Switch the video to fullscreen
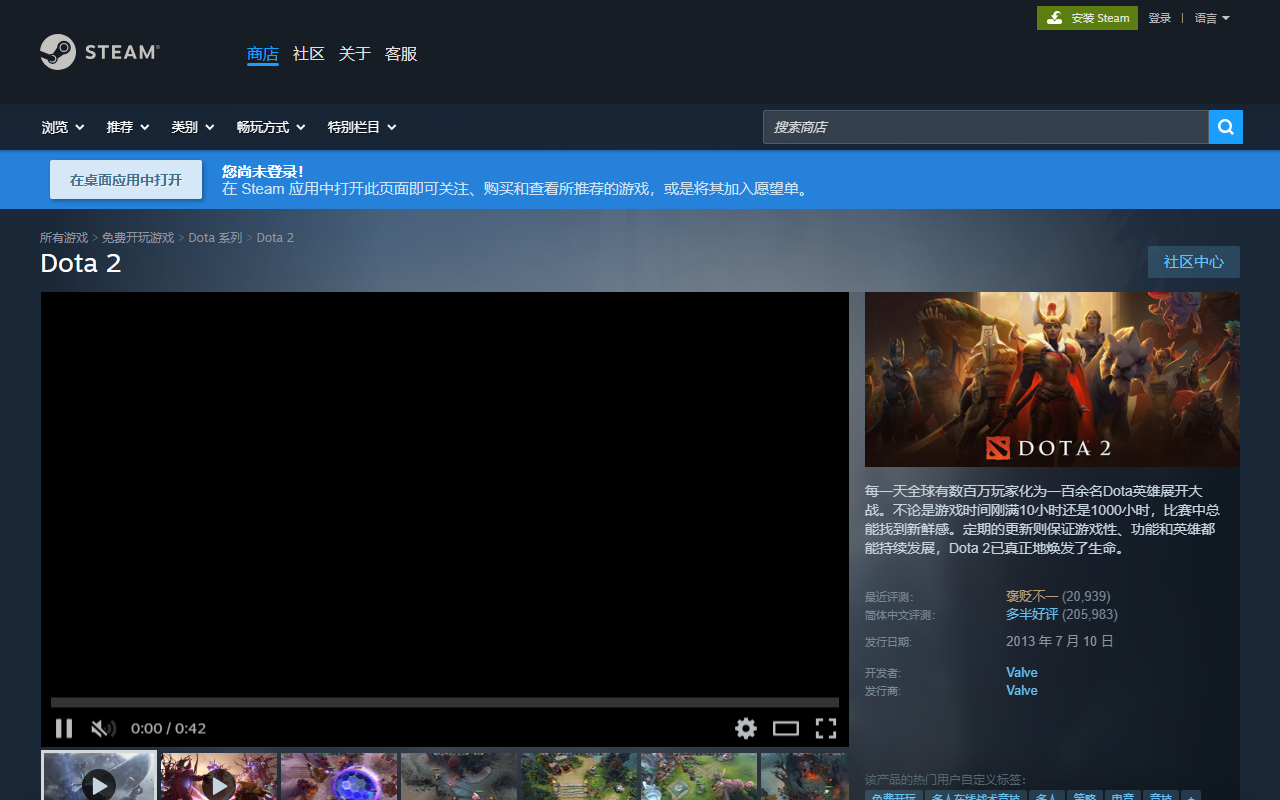 pyautogui.click(x=826, y=728)
